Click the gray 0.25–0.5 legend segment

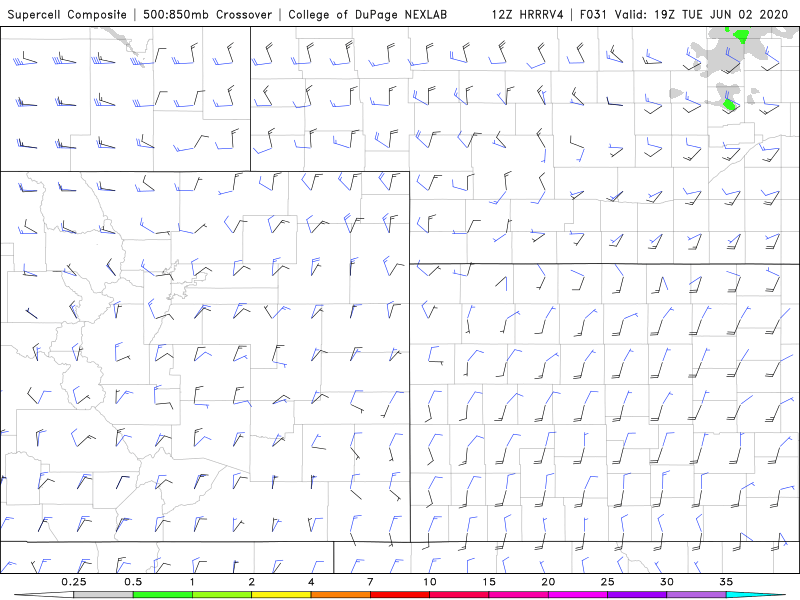coord(103,595)
